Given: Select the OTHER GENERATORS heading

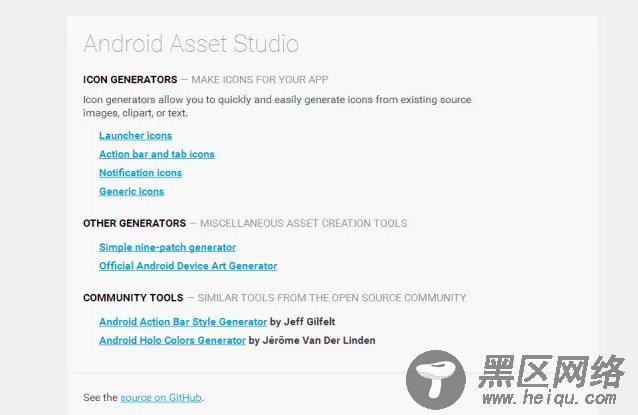Looking at the screenshot, I should point(134,223).
